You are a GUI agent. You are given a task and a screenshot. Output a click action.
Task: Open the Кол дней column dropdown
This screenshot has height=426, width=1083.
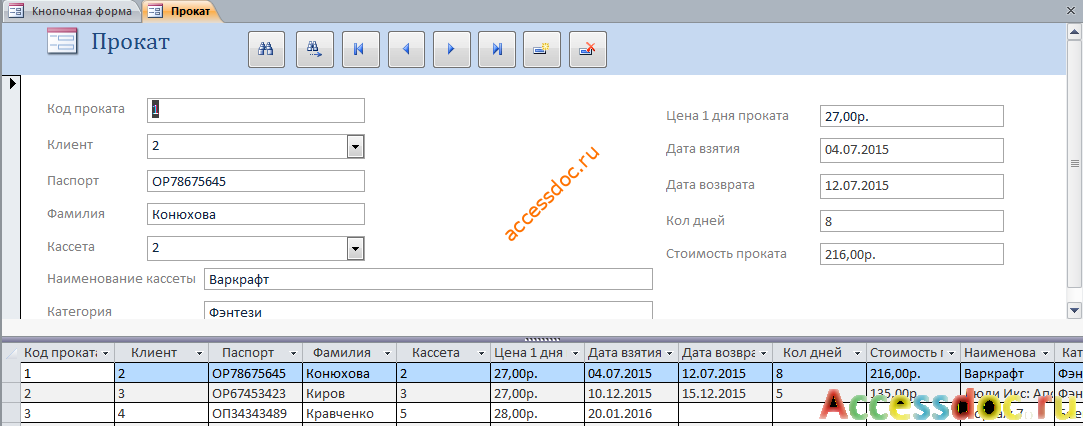(857, 353)
